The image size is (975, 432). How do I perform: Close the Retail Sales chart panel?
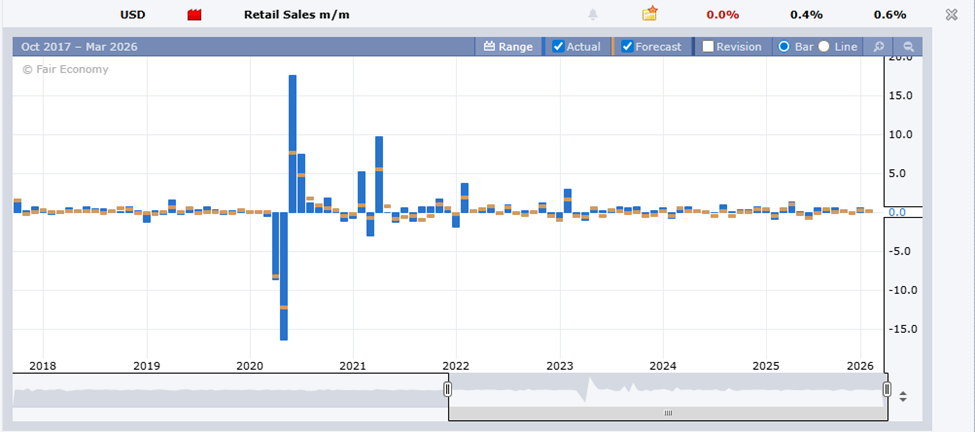(x=951, y=15)
